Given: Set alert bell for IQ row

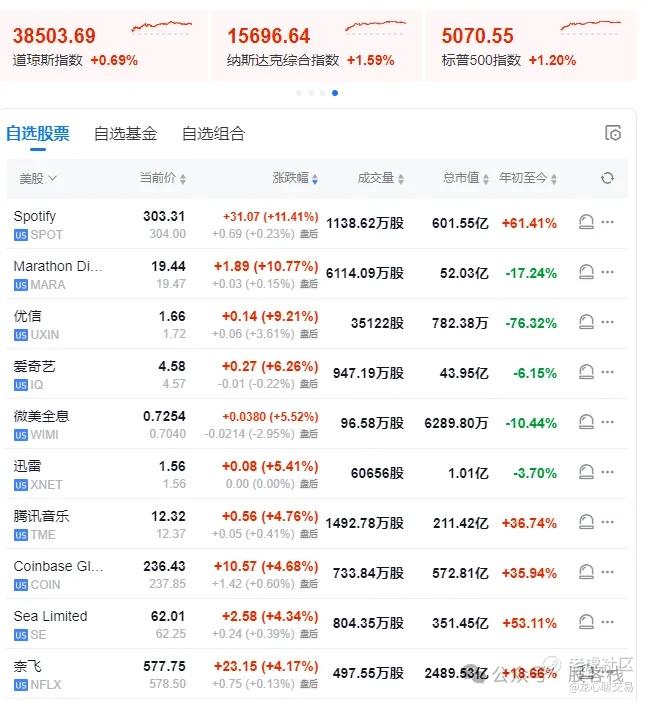Looking at the screenshot, I should tap(586, 372).
